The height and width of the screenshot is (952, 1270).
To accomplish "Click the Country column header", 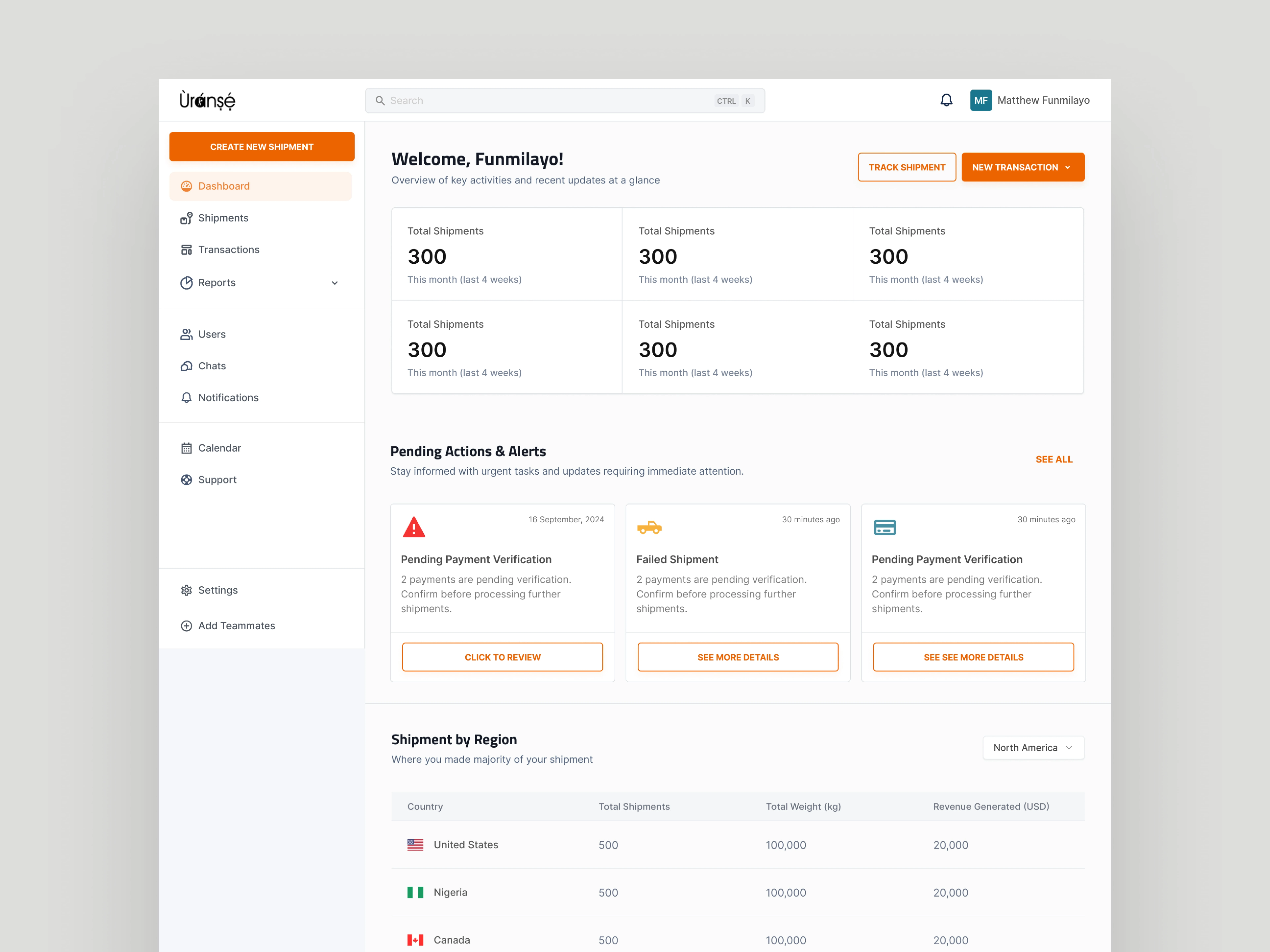I will (425, 807).
